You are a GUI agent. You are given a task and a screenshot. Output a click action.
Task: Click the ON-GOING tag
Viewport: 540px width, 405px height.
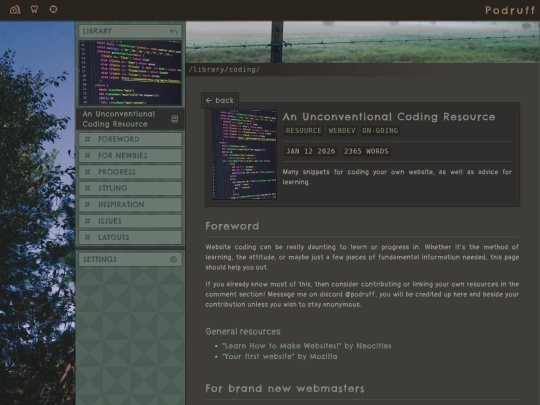380,131
